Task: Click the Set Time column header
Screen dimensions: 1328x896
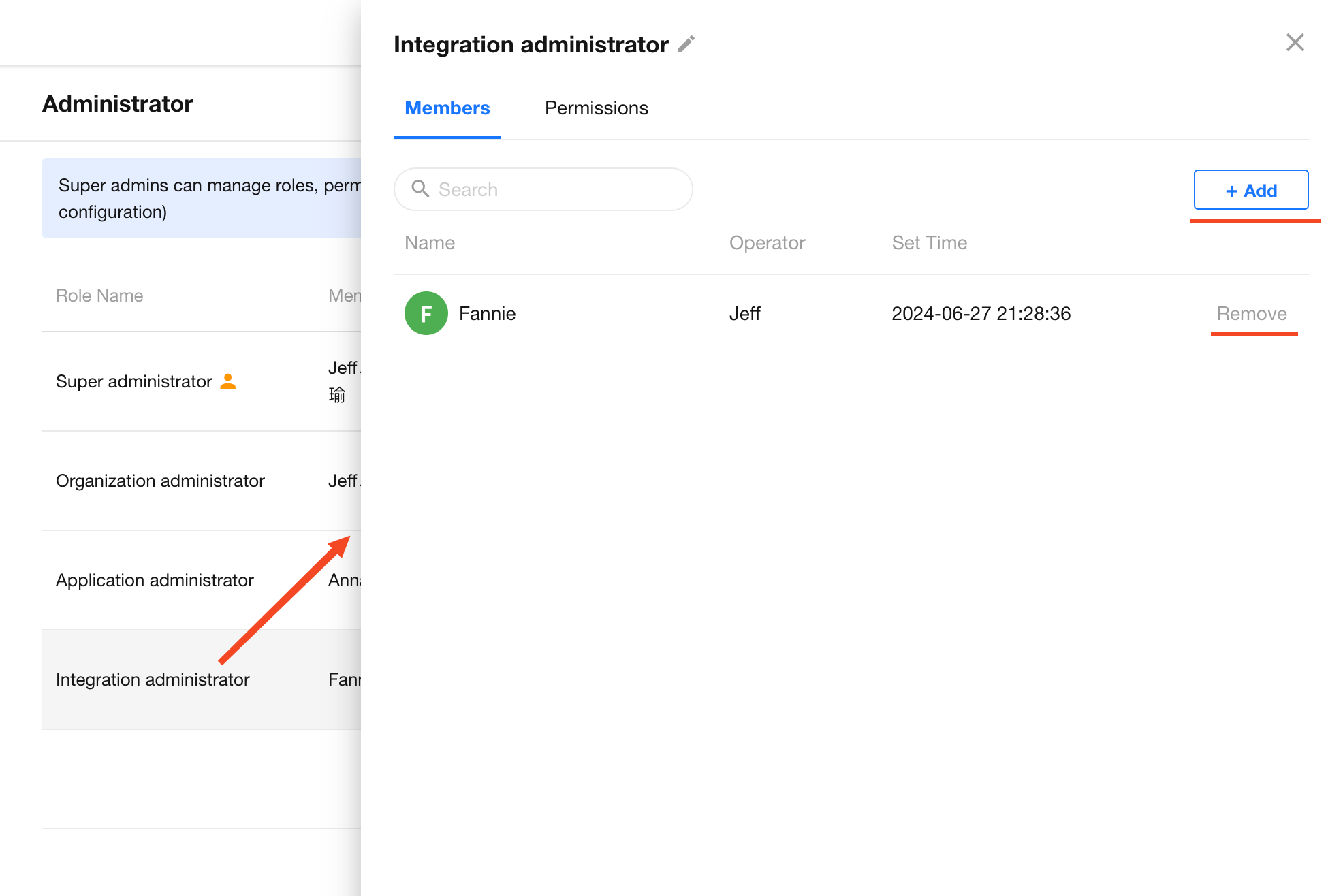Action: pyautogui.click(x=929, y=243)
